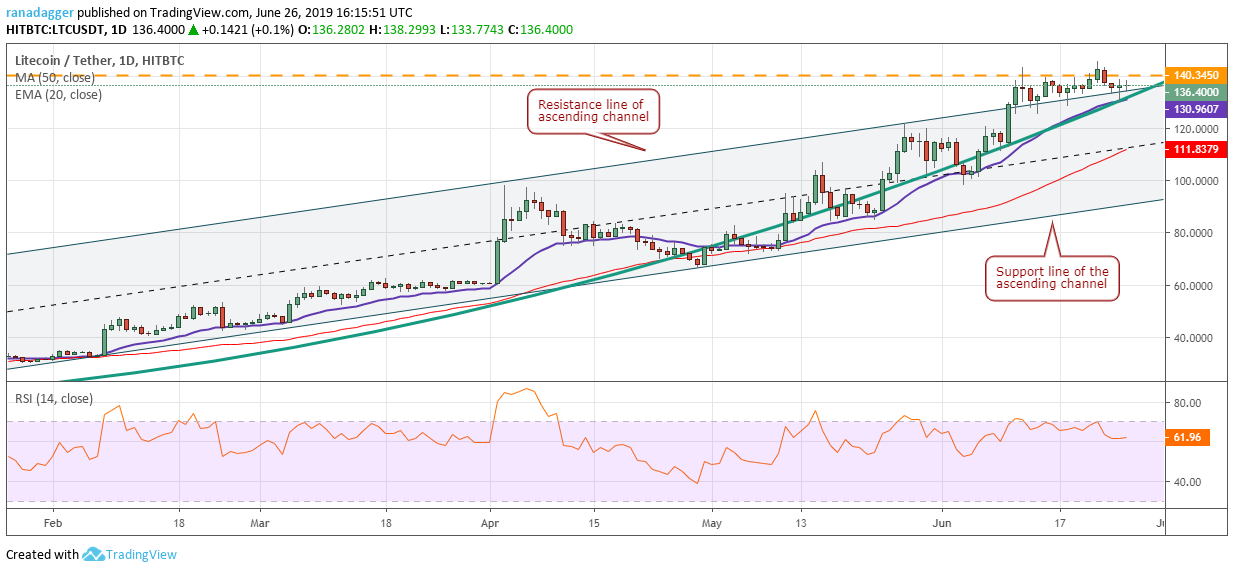The width and height of the screenshot is (1234, 572).
Task: Click the RSI 80.00 axis value
Action: click(x=1186, y=403)
